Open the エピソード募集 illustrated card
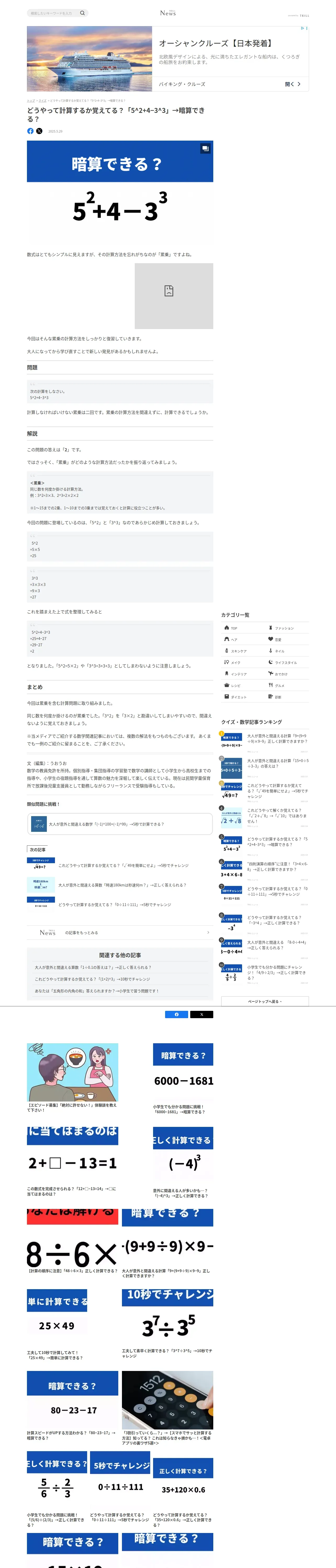The image size is (336, 1568). [72, 1078]
